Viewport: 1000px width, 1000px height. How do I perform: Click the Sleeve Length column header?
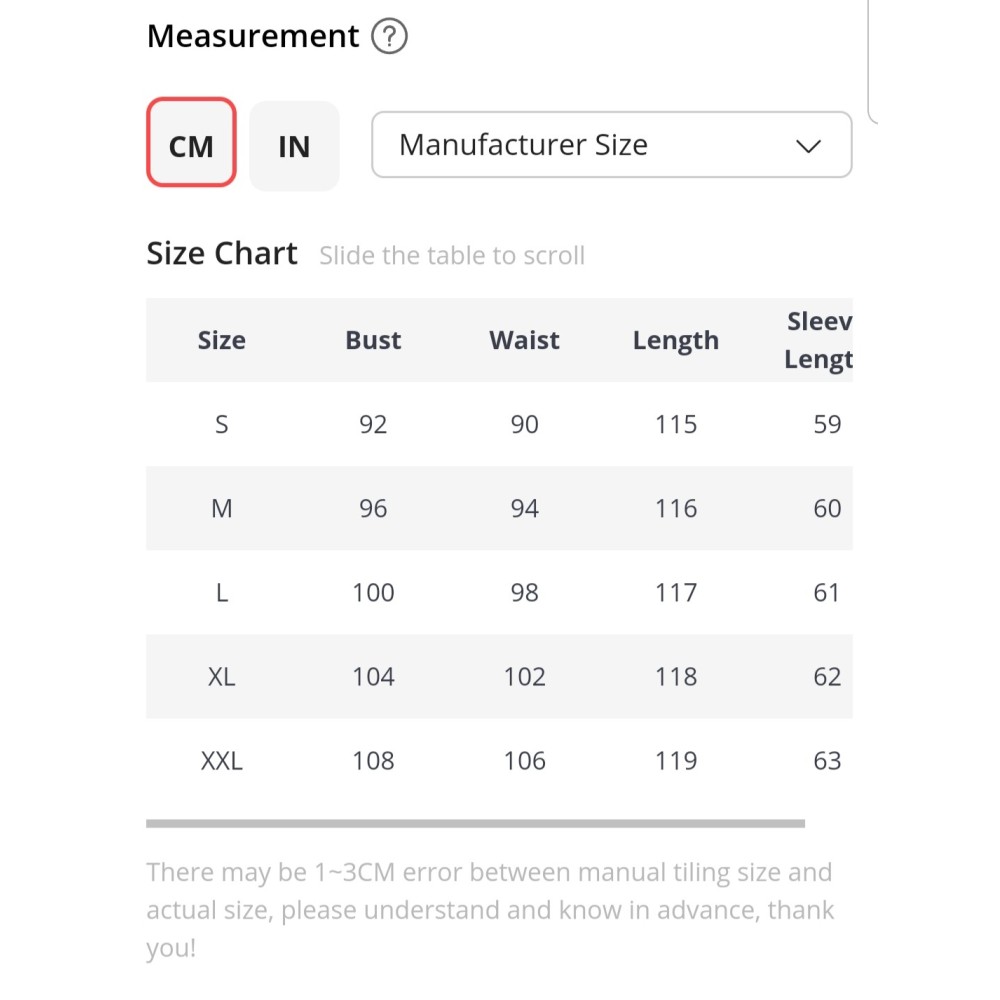point(819,340)
